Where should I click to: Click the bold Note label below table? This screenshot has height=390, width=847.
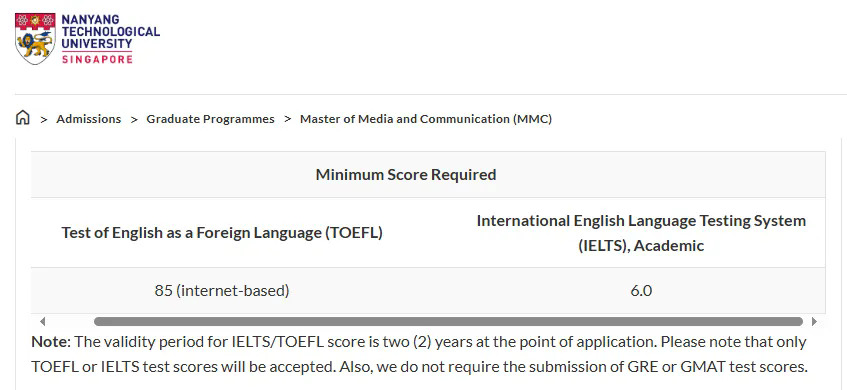[x=51, y=342]
